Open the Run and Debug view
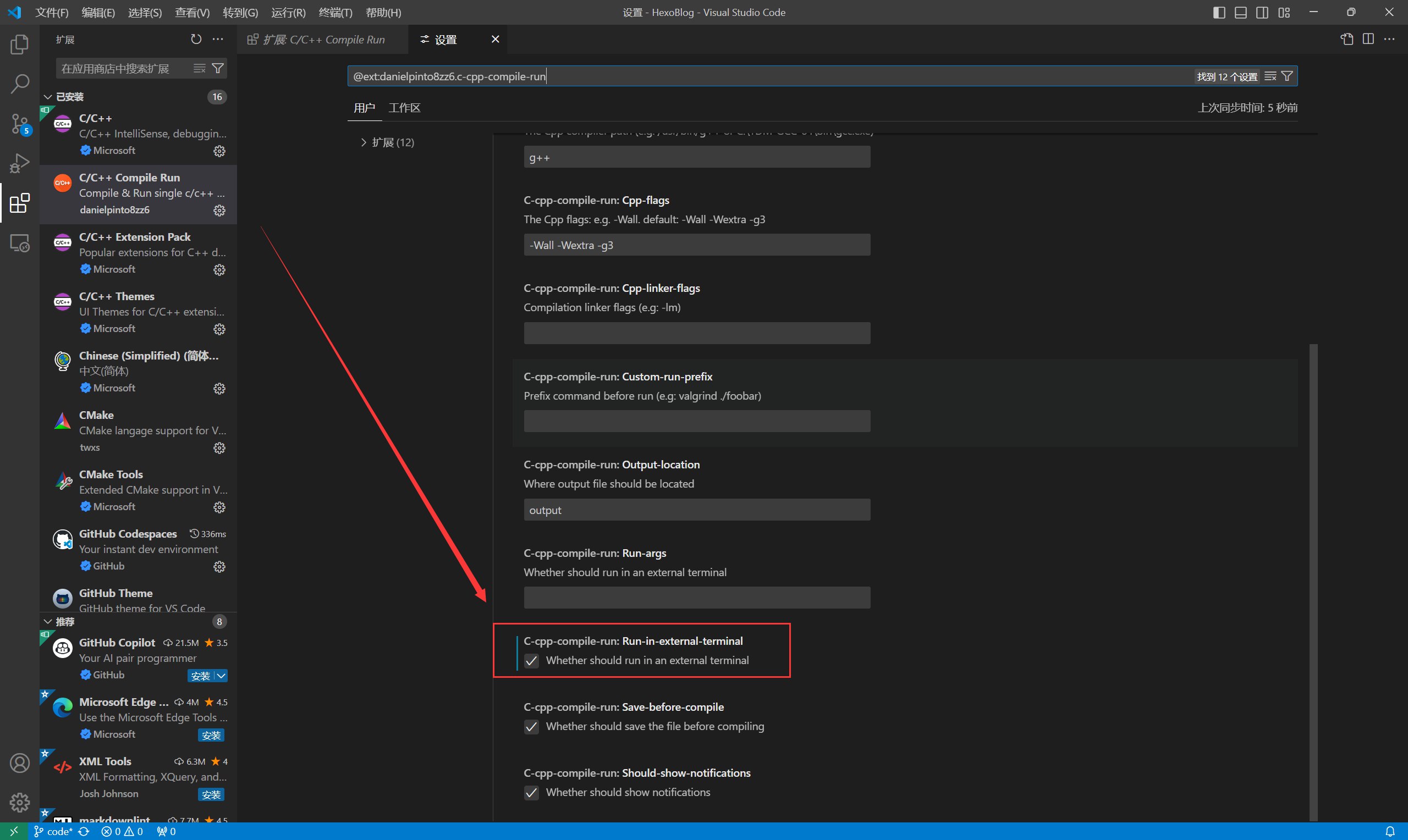The height and width of the screenshot is (840, 1408). pos(20,163)
